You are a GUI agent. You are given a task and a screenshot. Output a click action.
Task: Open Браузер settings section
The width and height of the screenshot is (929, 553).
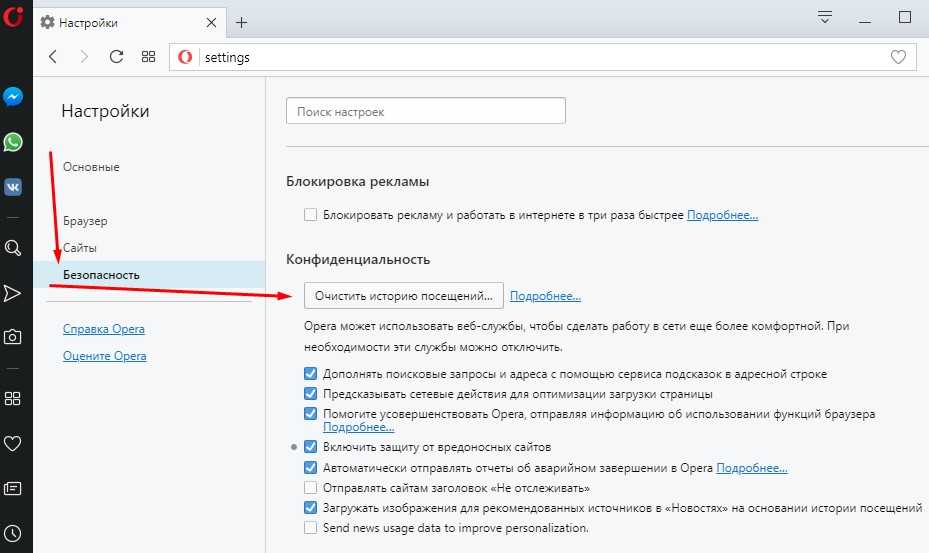pyautogui.click(x=85, y=221)
